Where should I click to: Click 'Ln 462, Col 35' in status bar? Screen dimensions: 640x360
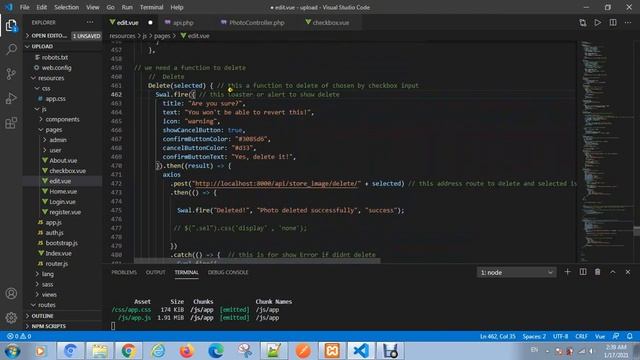coord(498,336)
